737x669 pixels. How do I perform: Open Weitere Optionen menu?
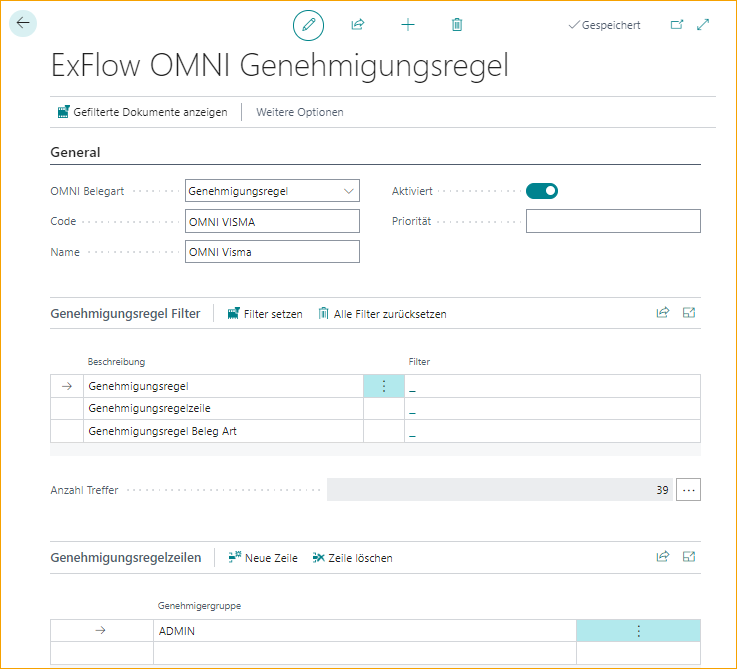pos(299,112)
